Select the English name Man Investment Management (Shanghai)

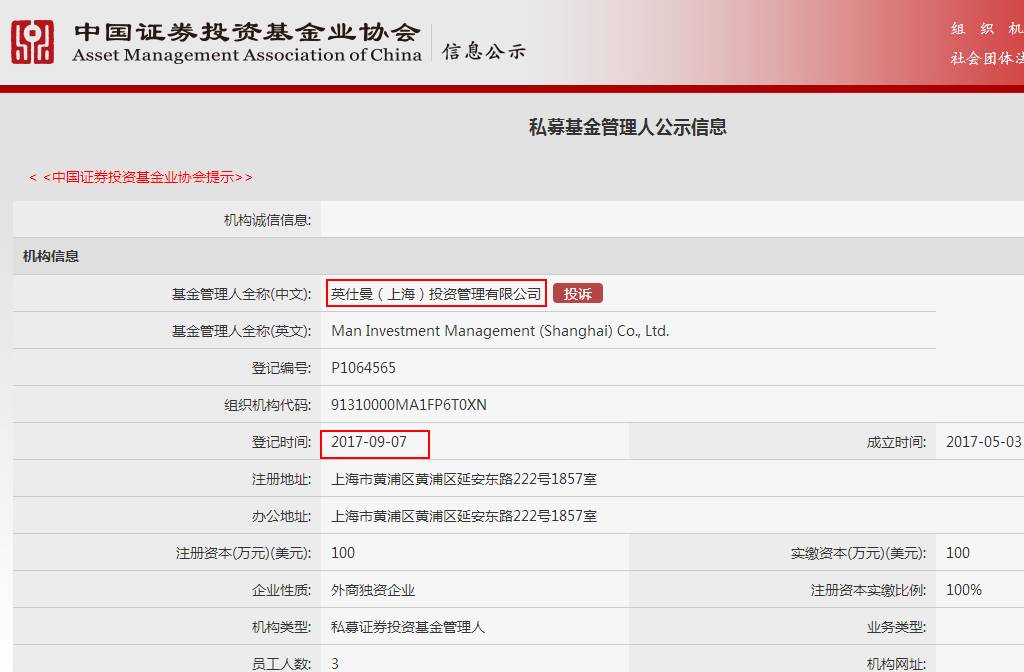pos(500,331)
